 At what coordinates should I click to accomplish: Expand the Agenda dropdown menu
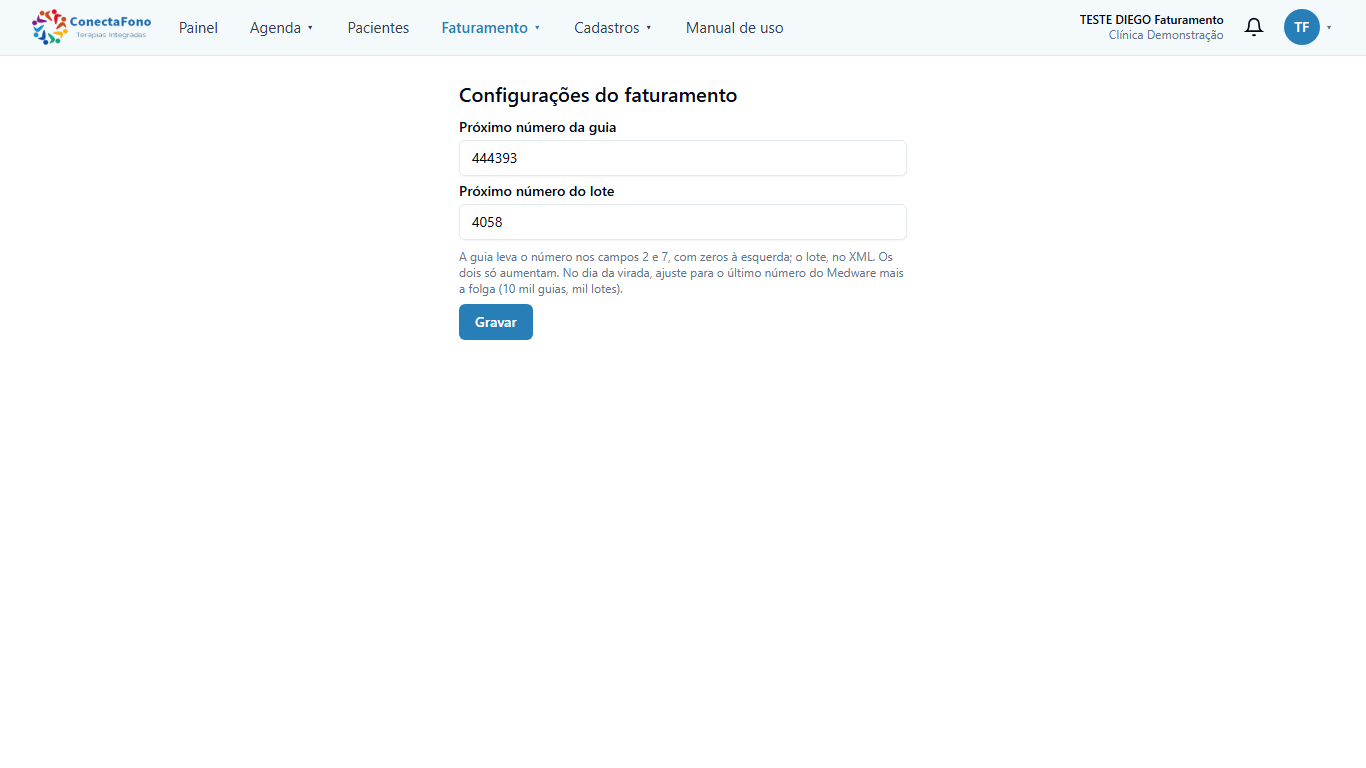tap(282, 28)
